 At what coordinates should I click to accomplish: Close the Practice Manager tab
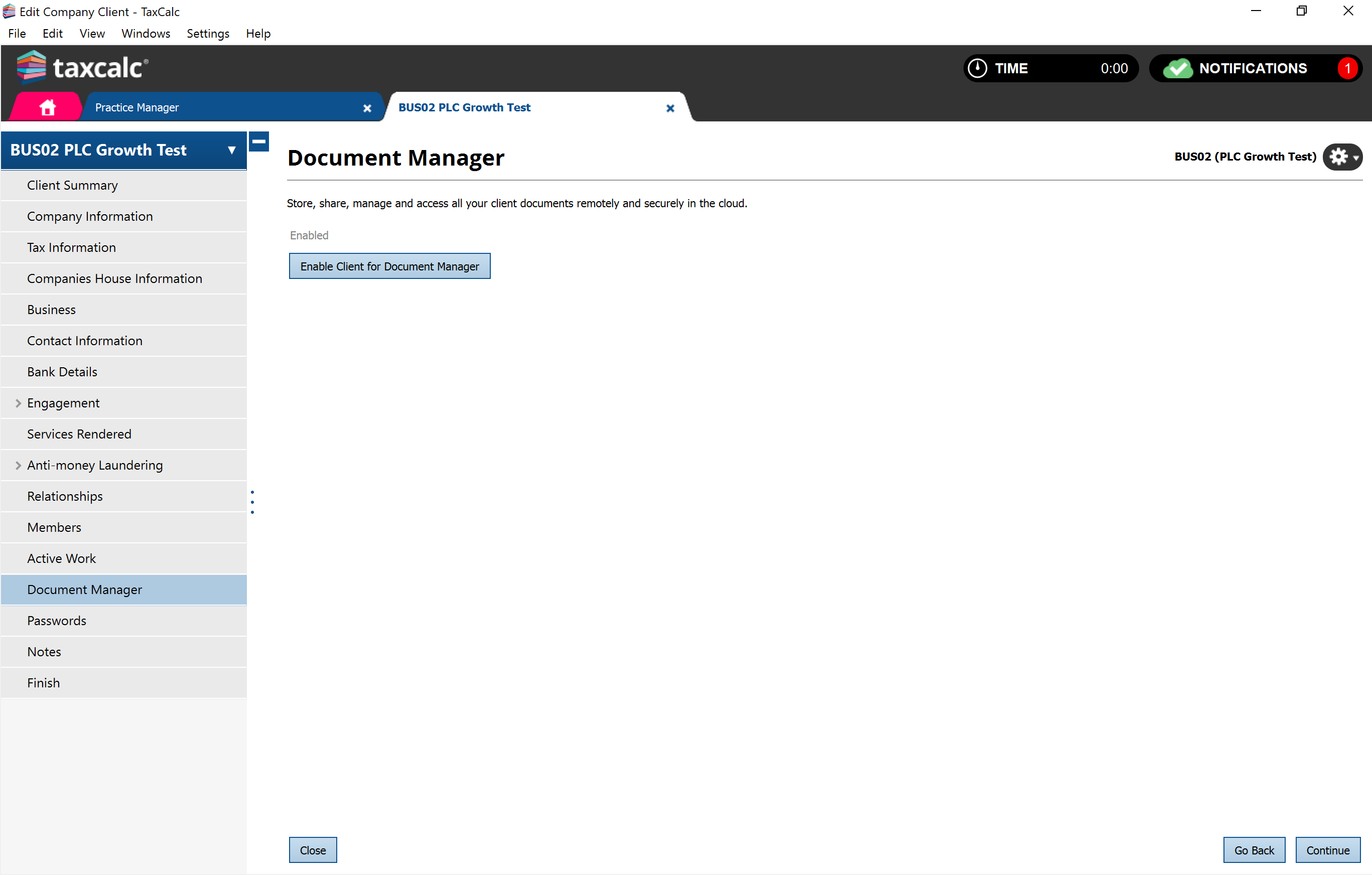pyautogui.click(x=367, y=108)
